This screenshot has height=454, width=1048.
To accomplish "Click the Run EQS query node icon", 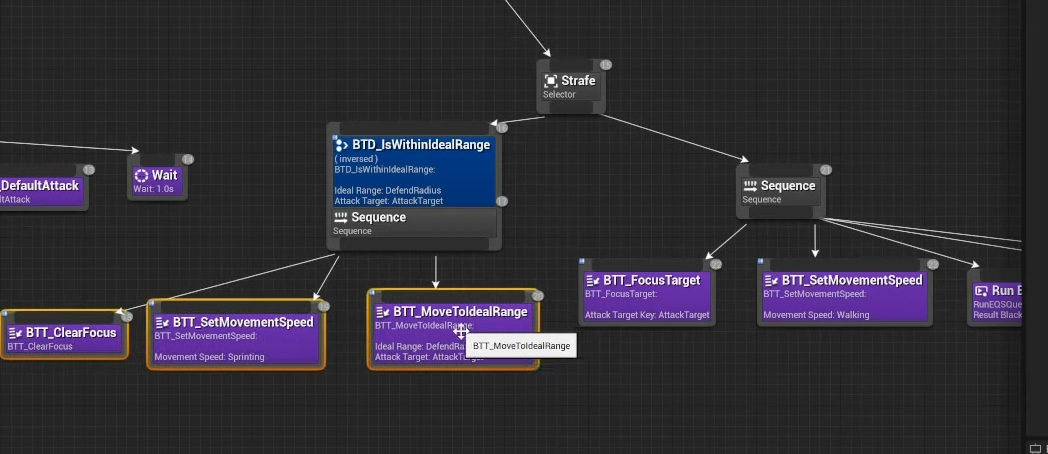I will (x=981, y=290).
